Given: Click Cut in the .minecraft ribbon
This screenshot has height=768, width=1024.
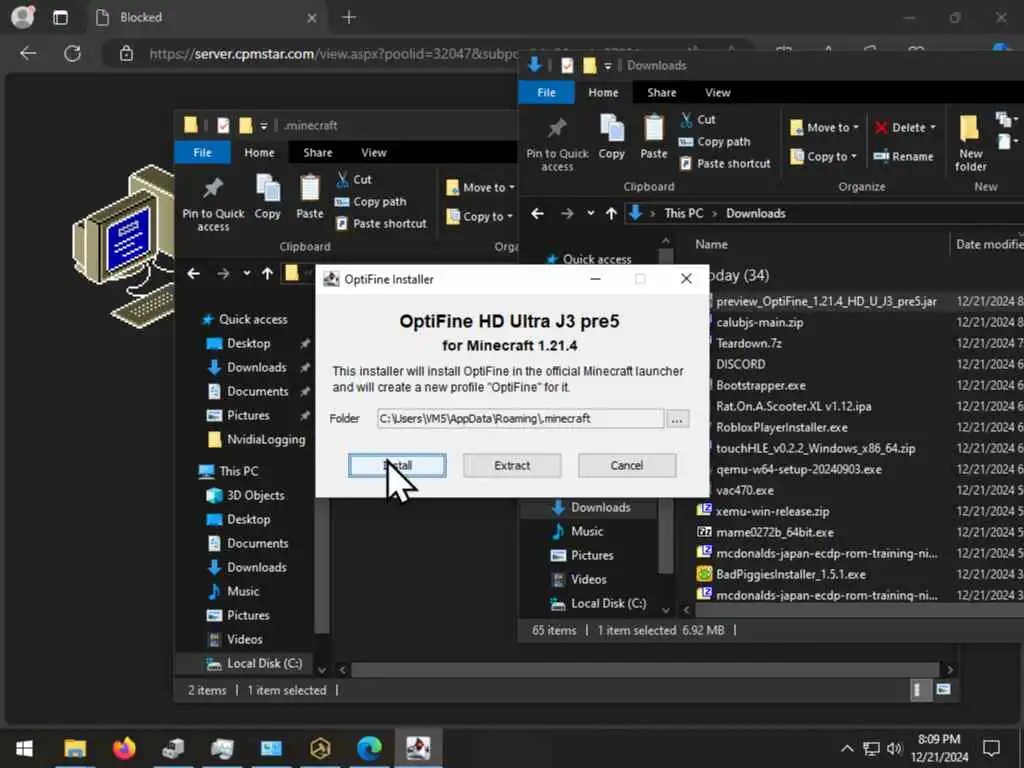Looking at the screenshot, I should click(x=353, y=180).
